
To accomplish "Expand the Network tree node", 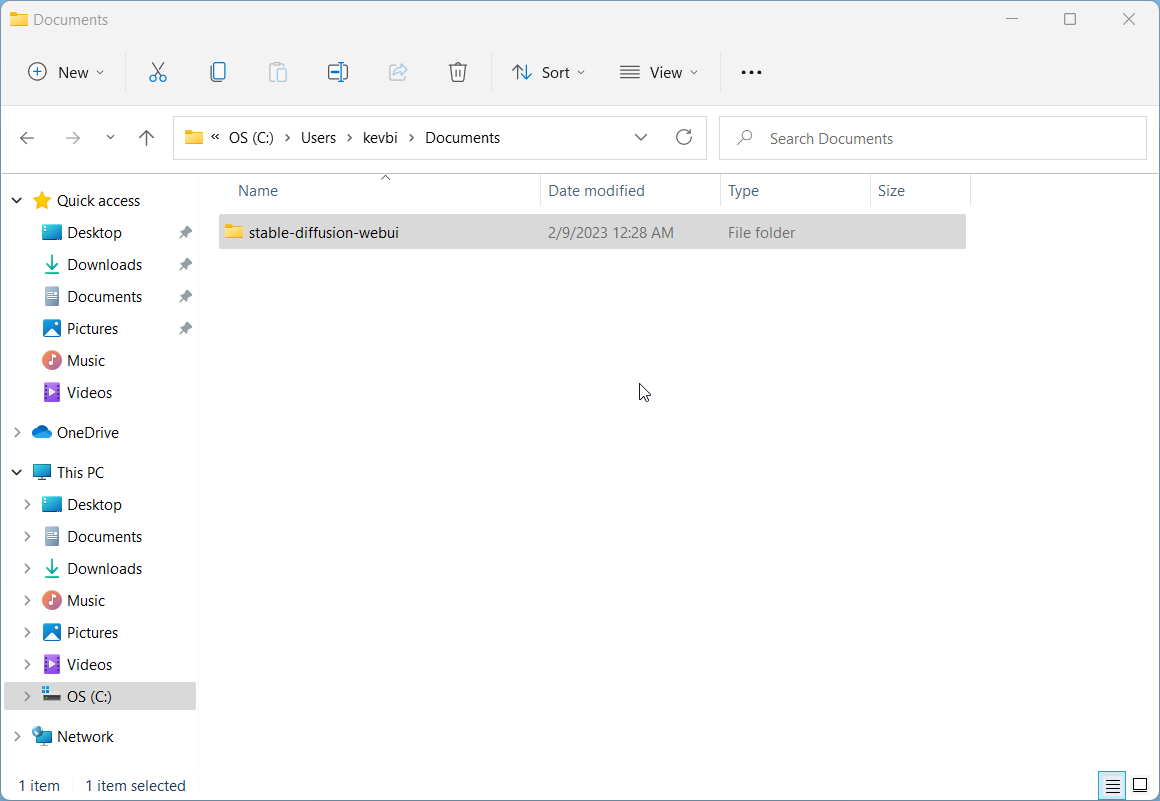I will pos(17,737).
